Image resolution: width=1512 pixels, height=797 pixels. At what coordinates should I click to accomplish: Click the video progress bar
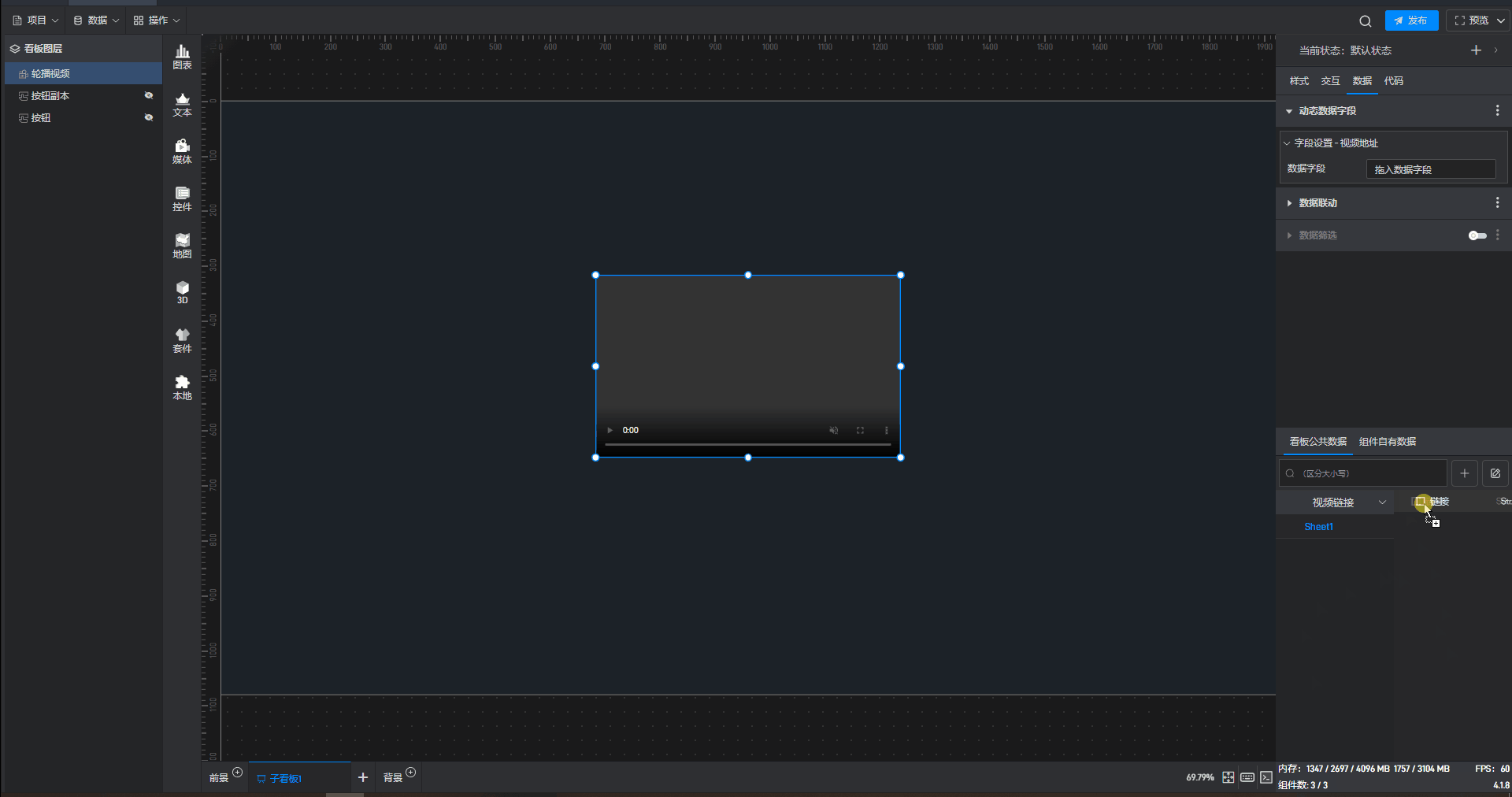pos(747,445)
